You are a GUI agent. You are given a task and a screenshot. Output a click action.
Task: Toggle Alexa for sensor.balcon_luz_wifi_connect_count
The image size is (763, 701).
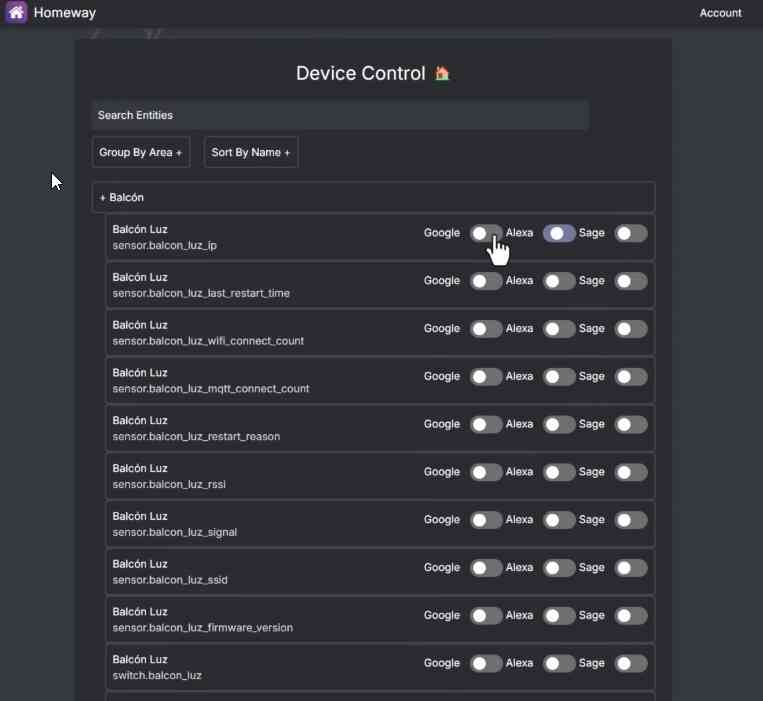pyautogui.click(x=559, y=329)
